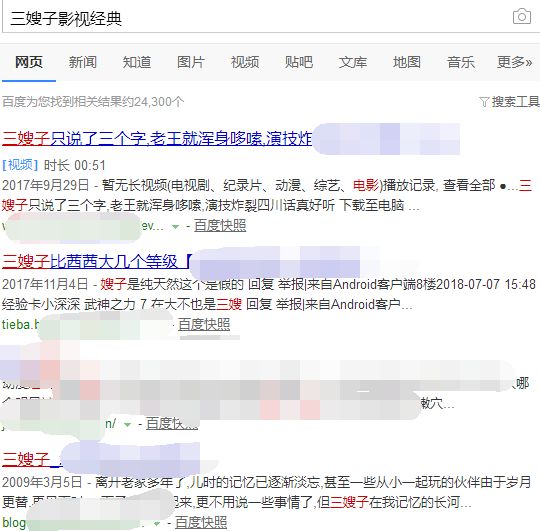Click the blog source URL
Screen dimensions: 540x531
pyautogui.click(x=14, y=522)
